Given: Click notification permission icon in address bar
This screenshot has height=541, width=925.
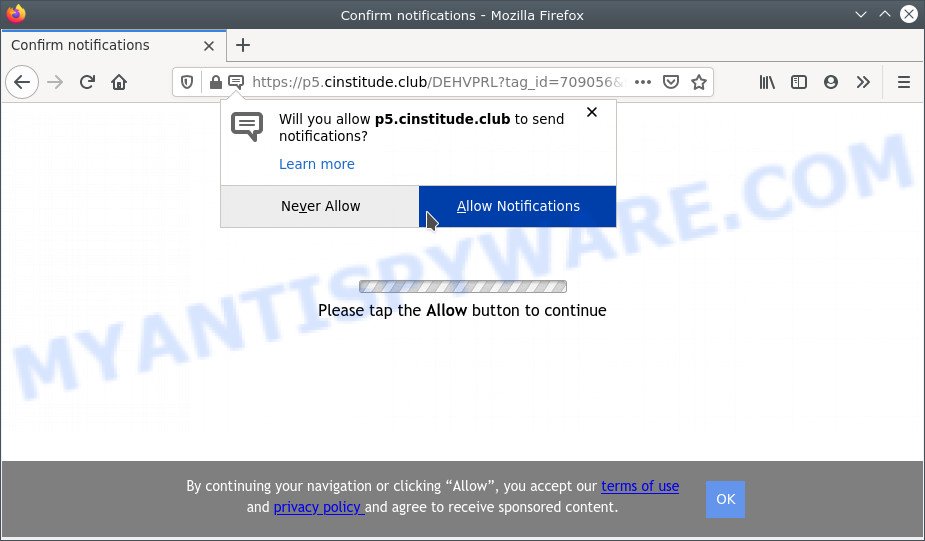Looking at the screenshot, I should pos(236,82).
